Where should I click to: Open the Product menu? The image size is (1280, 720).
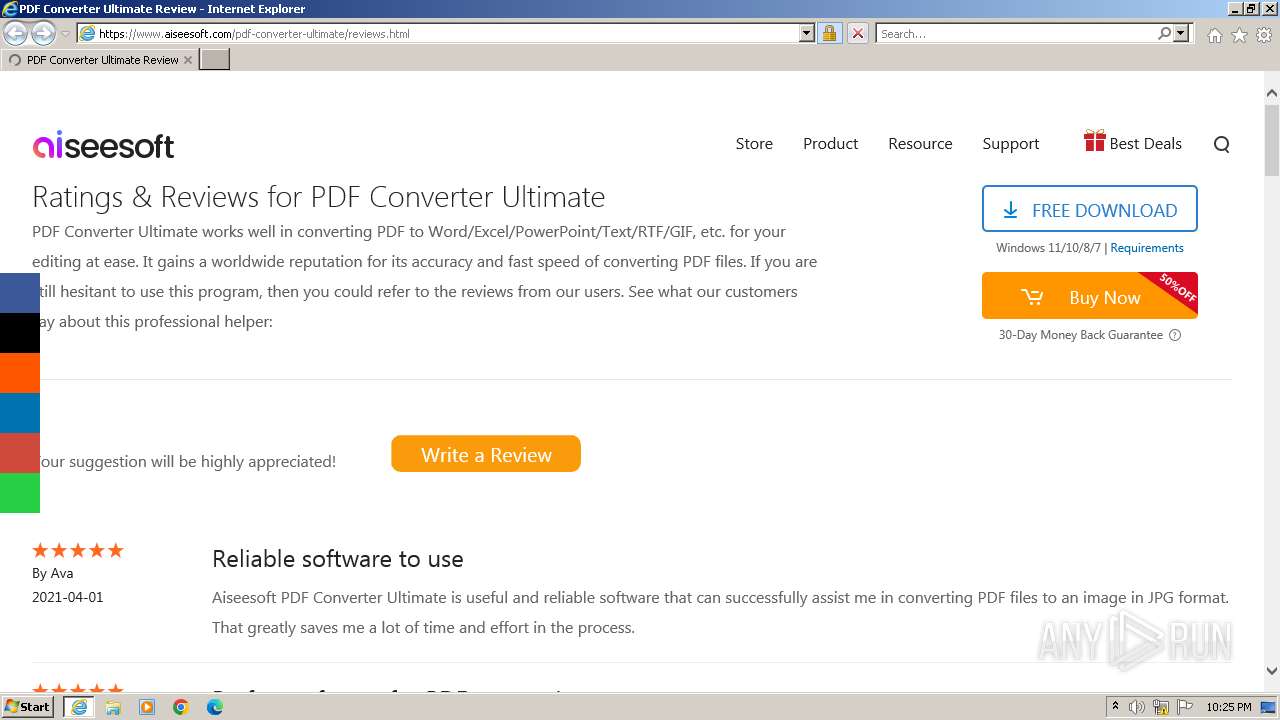(x=830, y=144)
